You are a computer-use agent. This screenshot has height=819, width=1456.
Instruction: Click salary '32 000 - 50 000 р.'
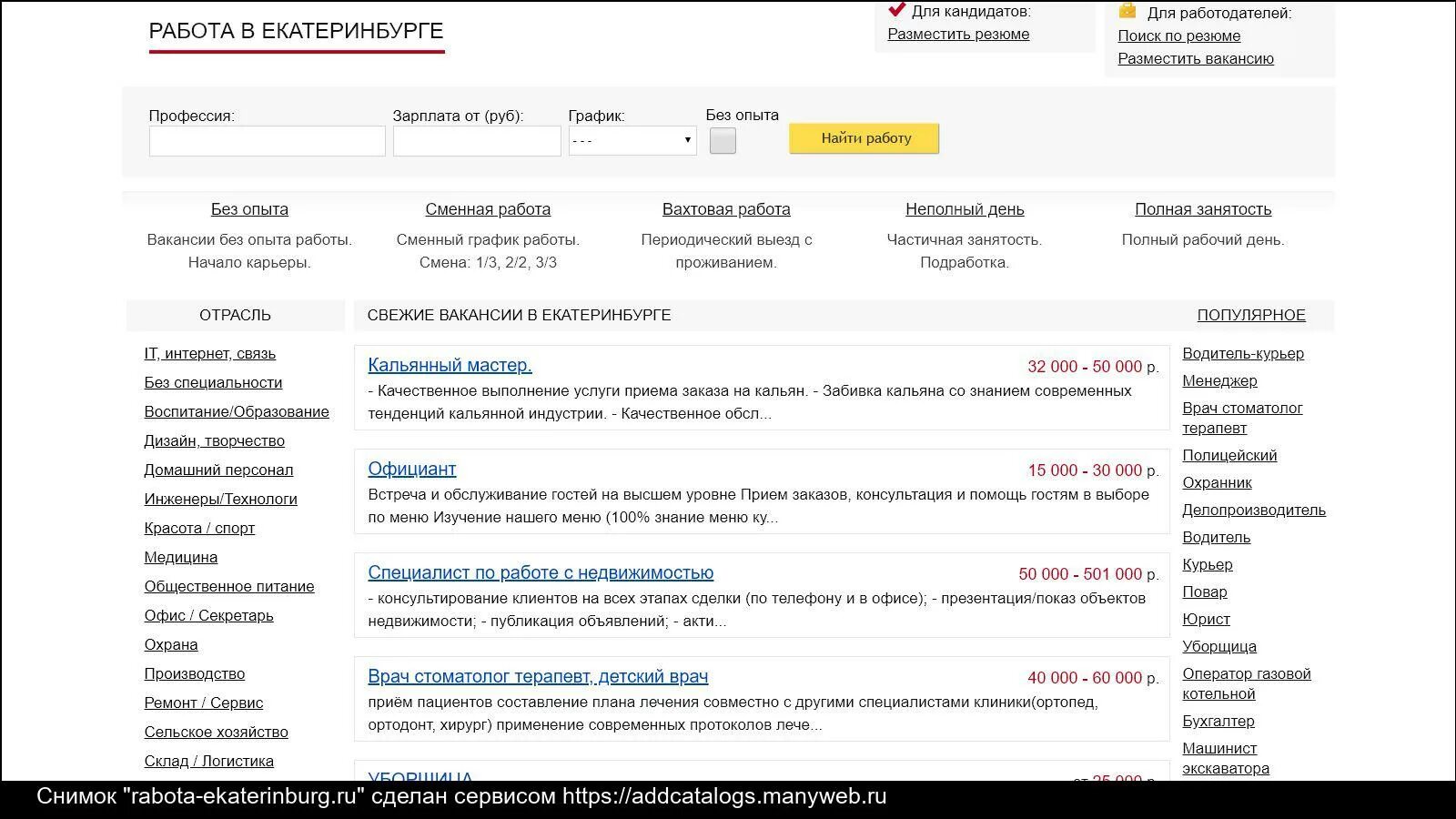(1093, 367)
